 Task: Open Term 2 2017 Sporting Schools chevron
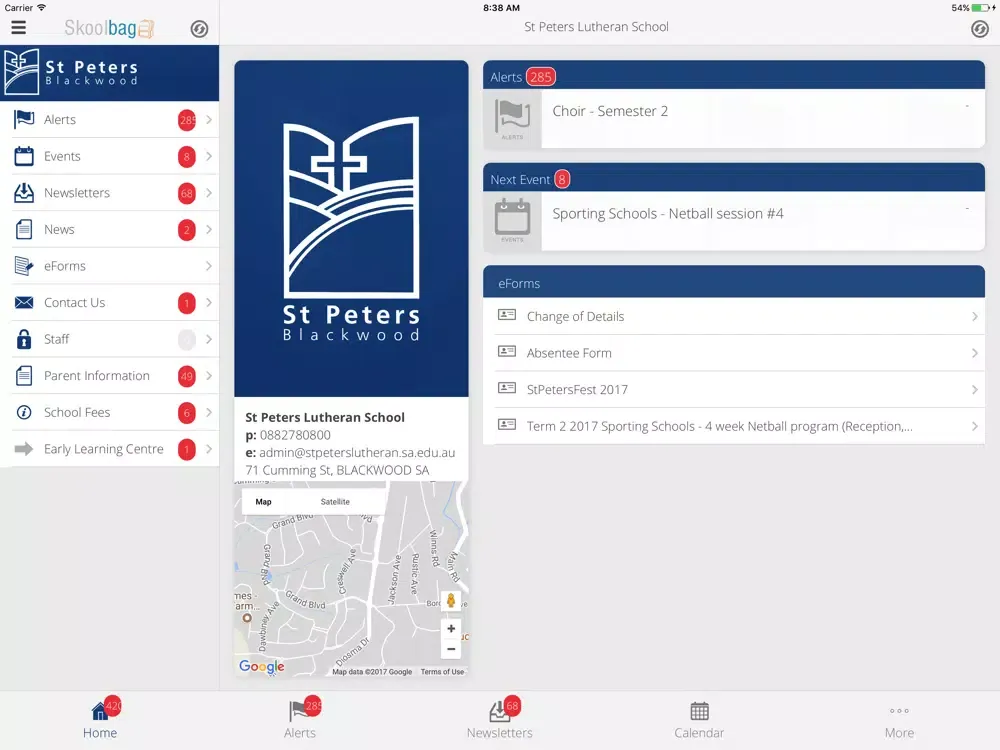(x=974, y=426)
